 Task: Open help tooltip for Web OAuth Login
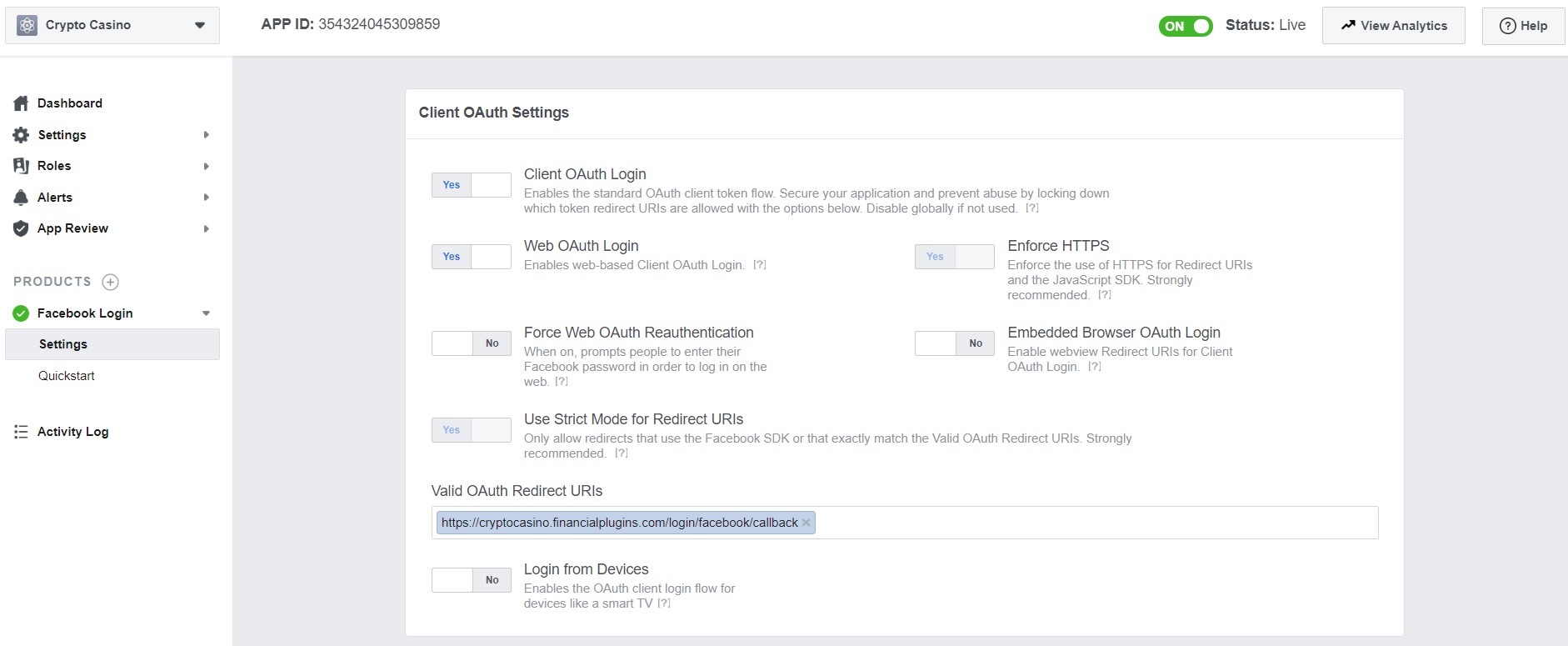click(x=759, y=265)
